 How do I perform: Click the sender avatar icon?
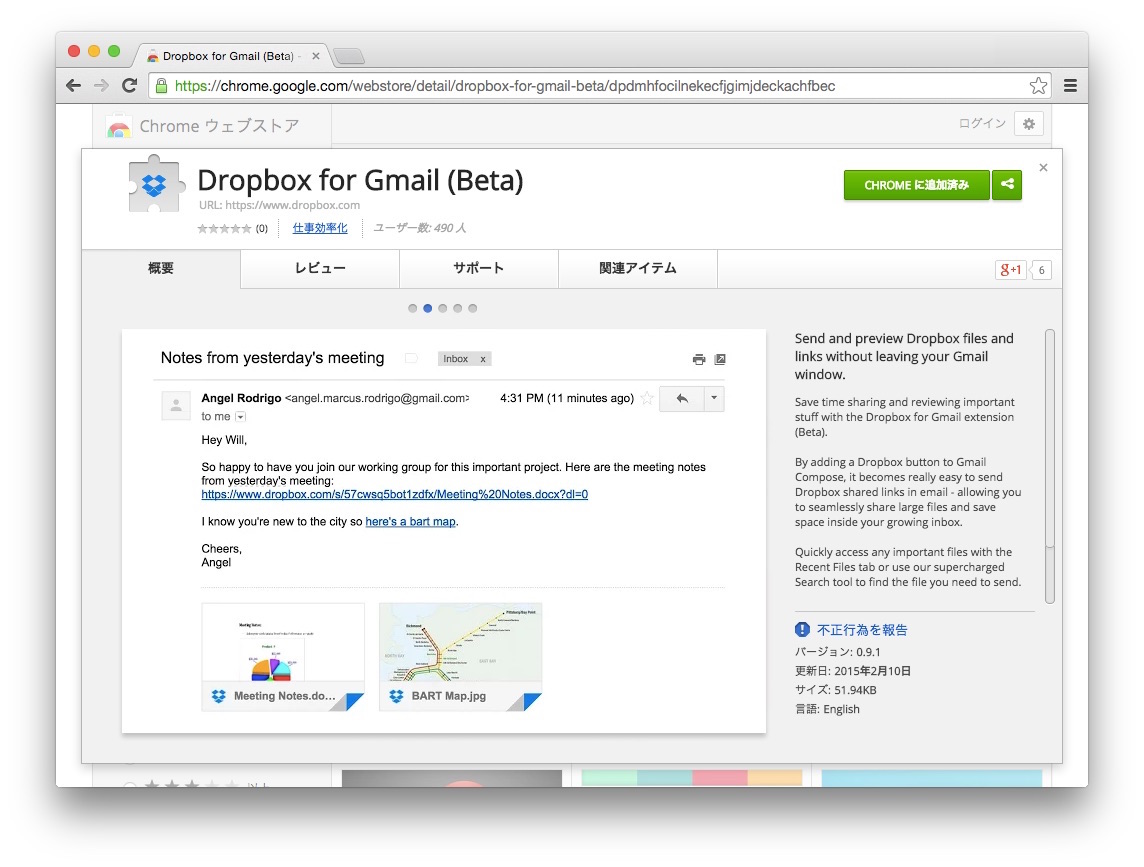(x=176, y=406)
